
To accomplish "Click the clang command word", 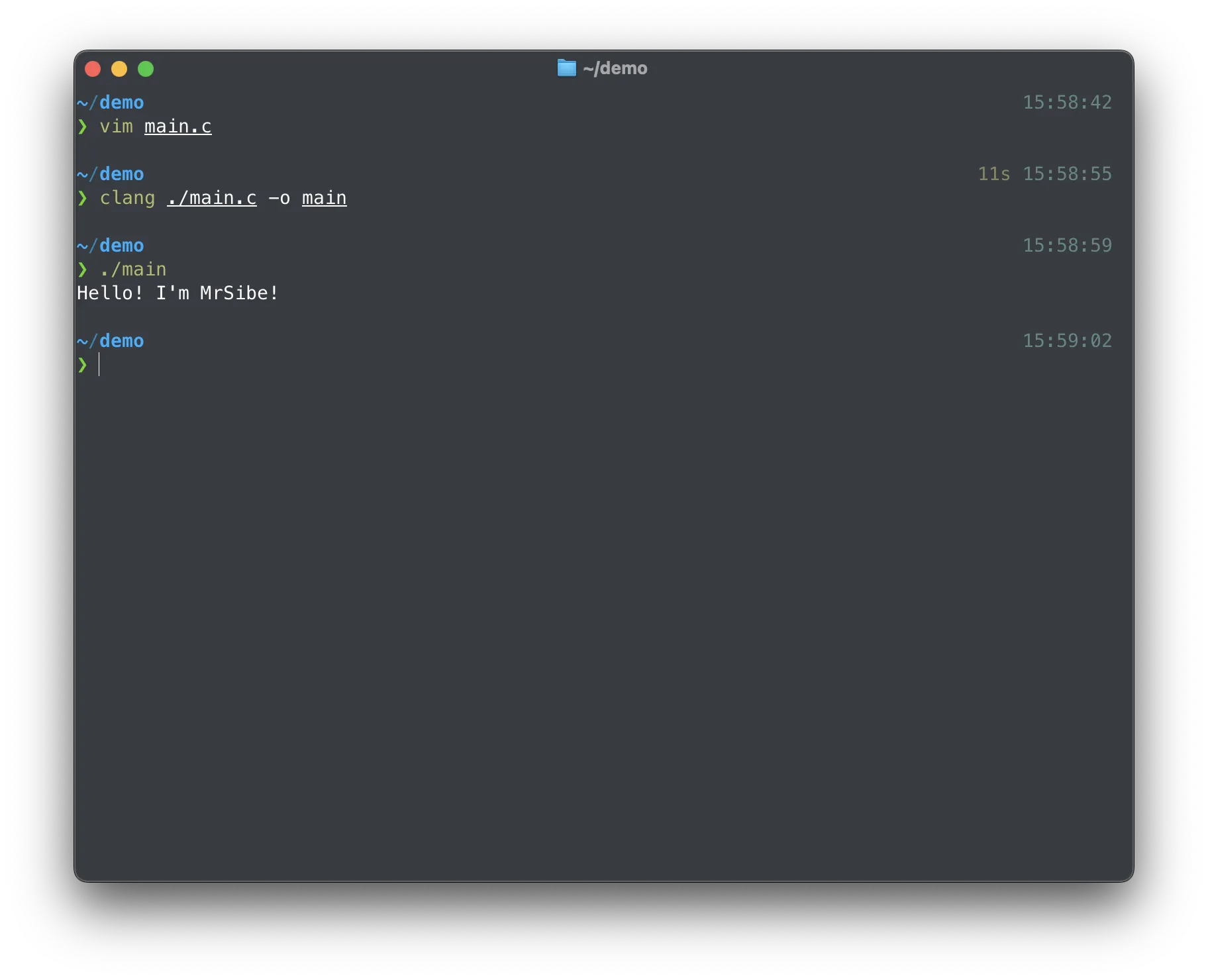I will click(127, 198).
